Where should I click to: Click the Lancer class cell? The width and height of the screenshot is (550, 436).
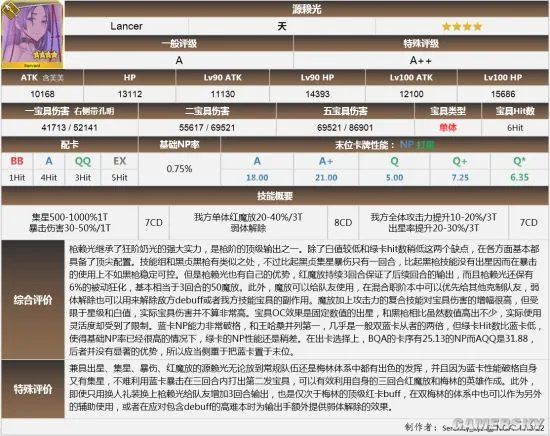(126, 26)
